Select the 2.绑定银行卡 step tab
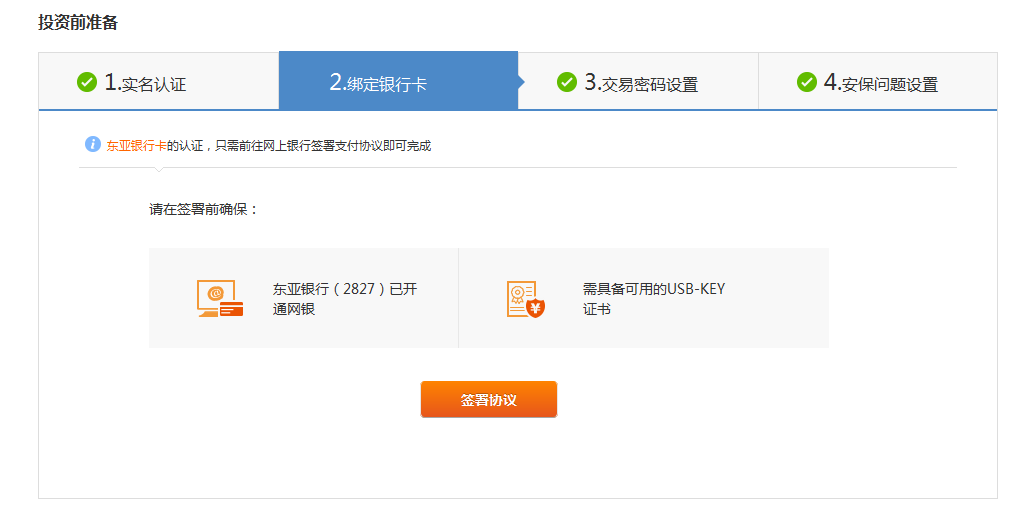The height and width of the screenshot is (513, 1026). [x=398, y=80]
